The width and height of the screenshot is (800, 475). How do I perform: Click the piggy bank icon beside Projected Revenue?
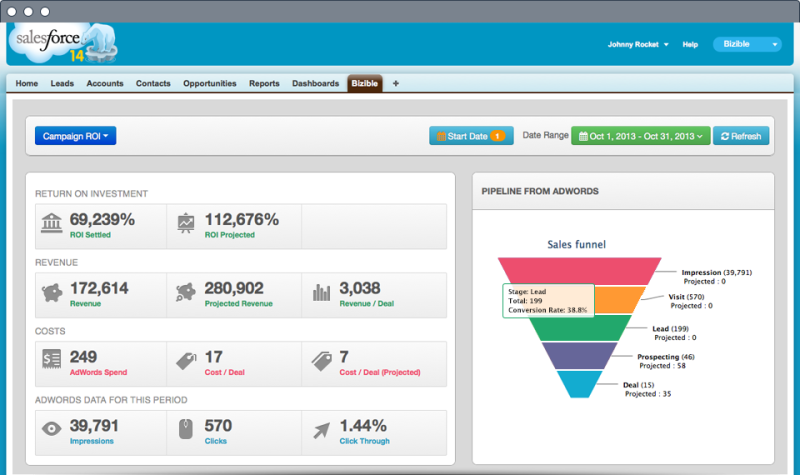click(186, 292)
